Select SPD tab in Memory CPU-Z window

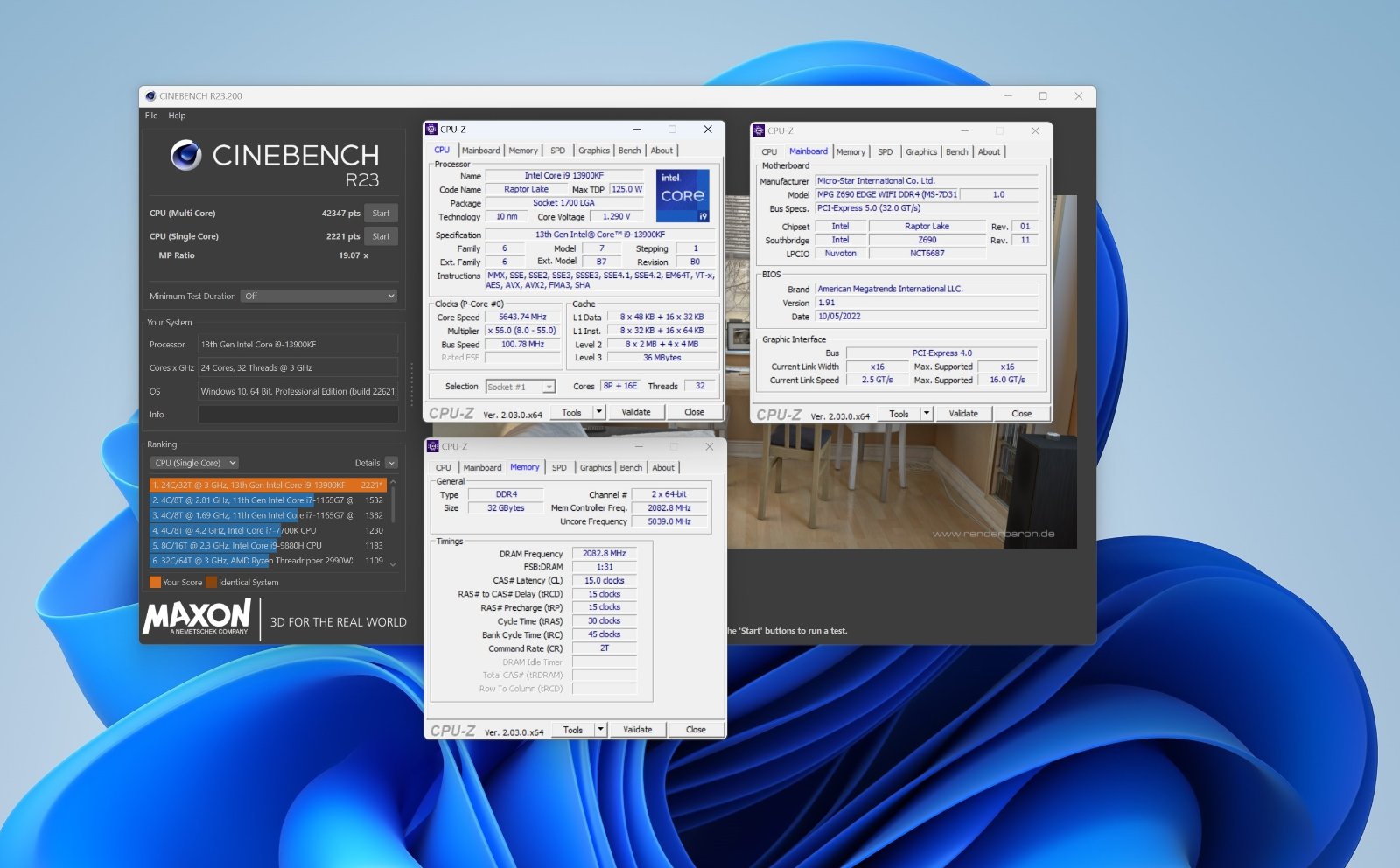pyautogui.click(x=560, y=468)
